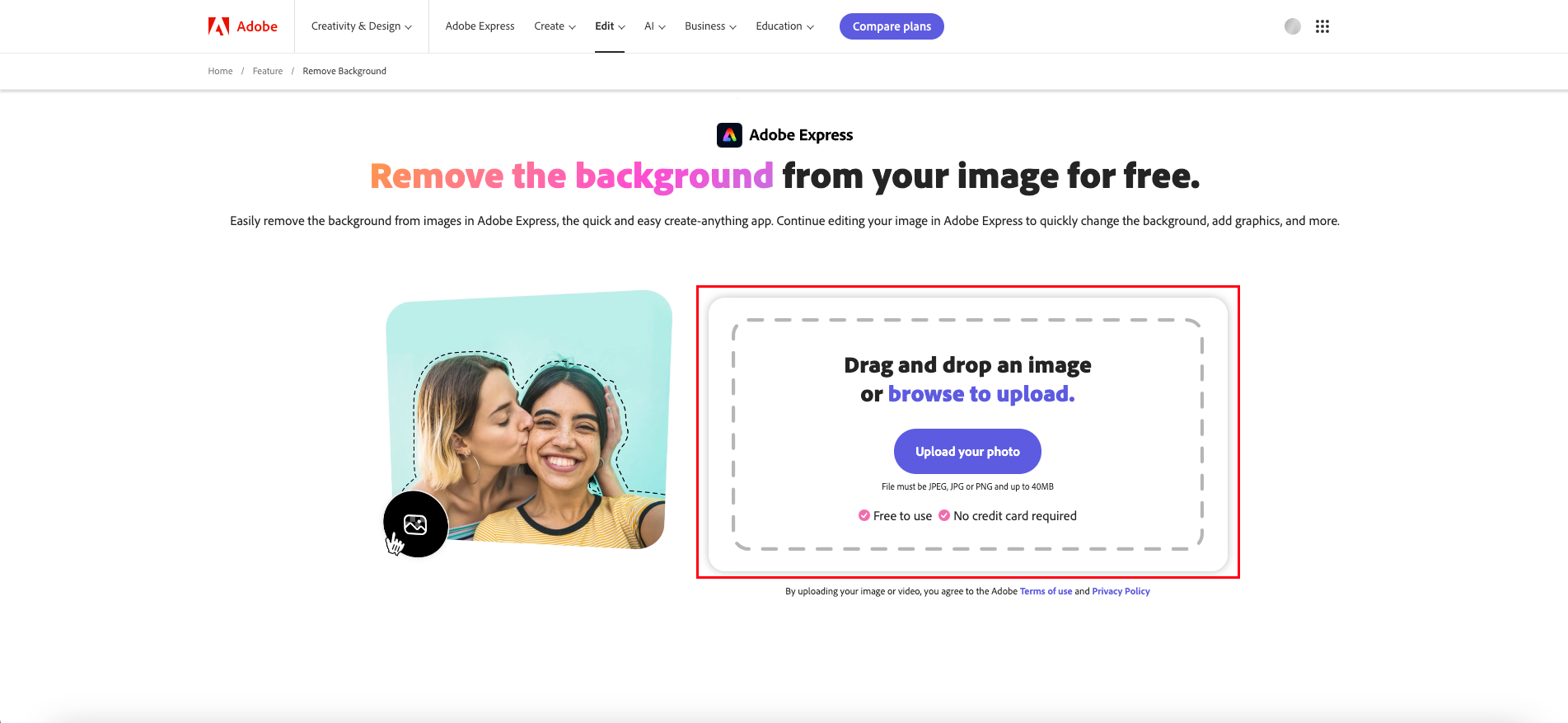Open the app switcher grid icon
Screen dimensions: 1568x723
click(x=1322, y=26)
